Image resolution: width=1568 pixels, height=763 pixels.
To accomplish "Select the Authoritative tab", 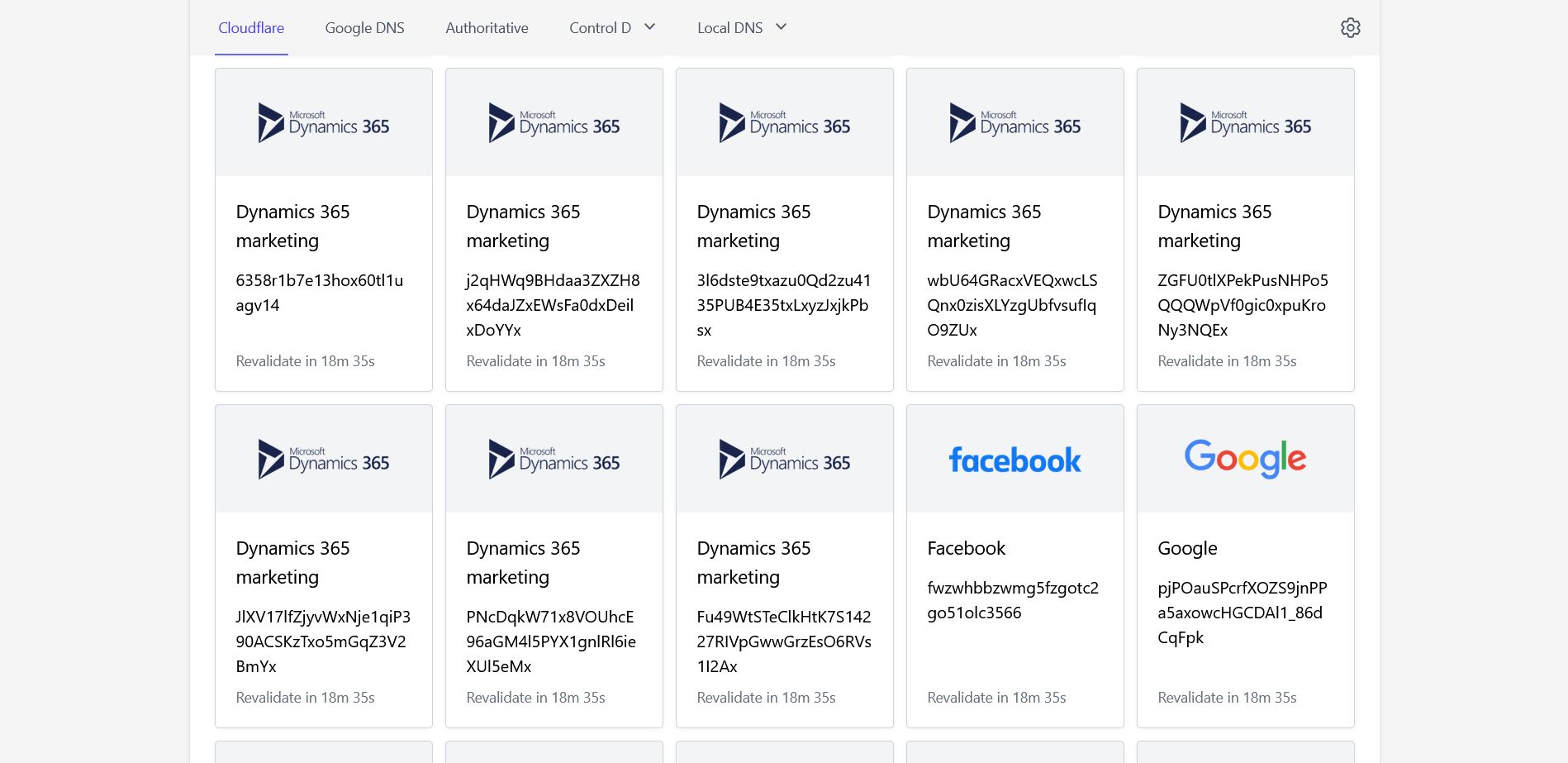I will (x=487, y=27).
